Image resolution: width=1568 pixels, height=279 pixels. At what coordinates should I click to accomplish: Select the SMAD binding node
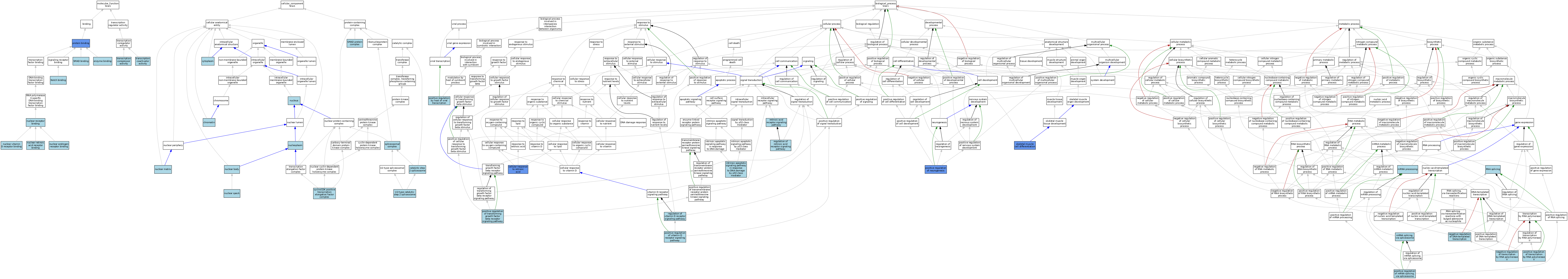coord(81,61)
